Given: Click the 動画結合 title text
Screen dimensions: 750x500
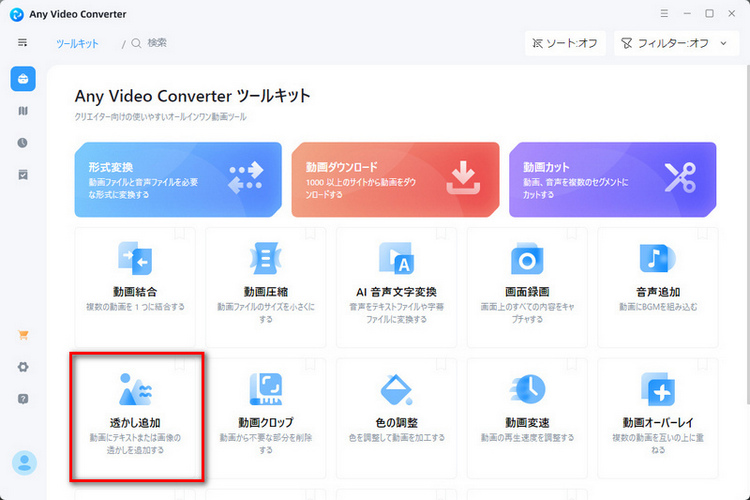Looking at the screenshot, I should [135, 292].
